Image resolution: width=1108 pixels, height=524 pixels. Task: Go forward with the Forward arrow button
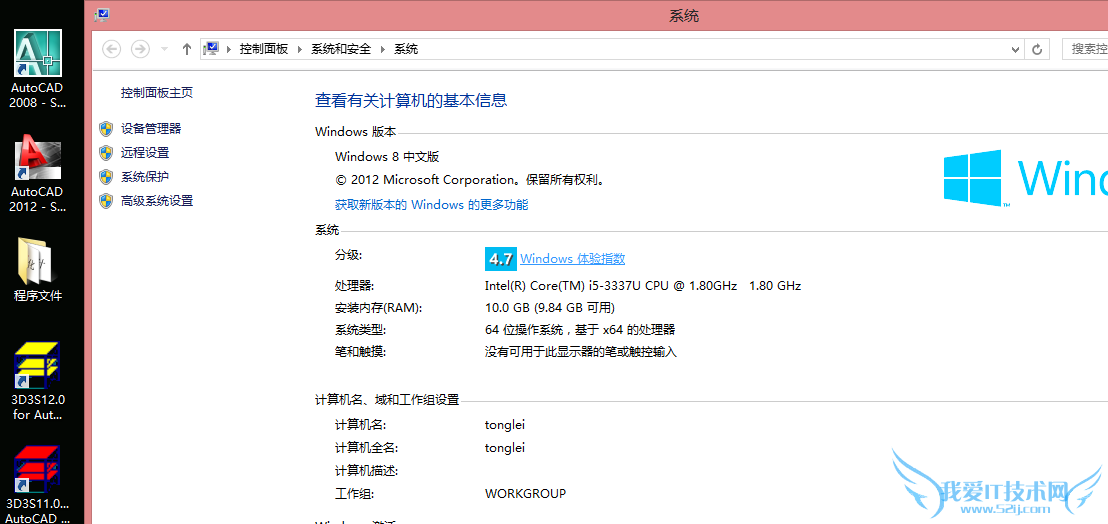[x=141, y=49]
